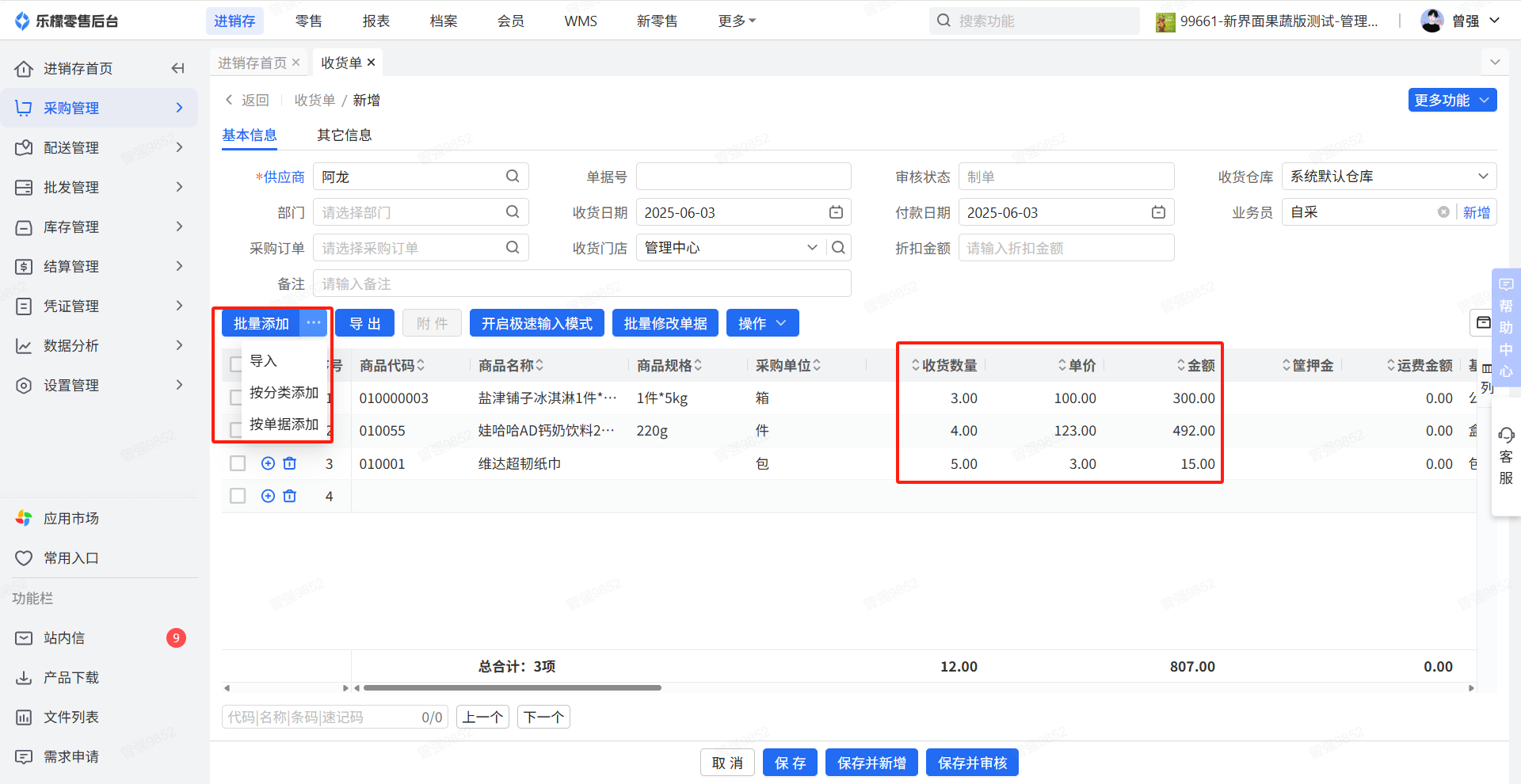Open the 更多功能 dropdown

(1452, 100)
